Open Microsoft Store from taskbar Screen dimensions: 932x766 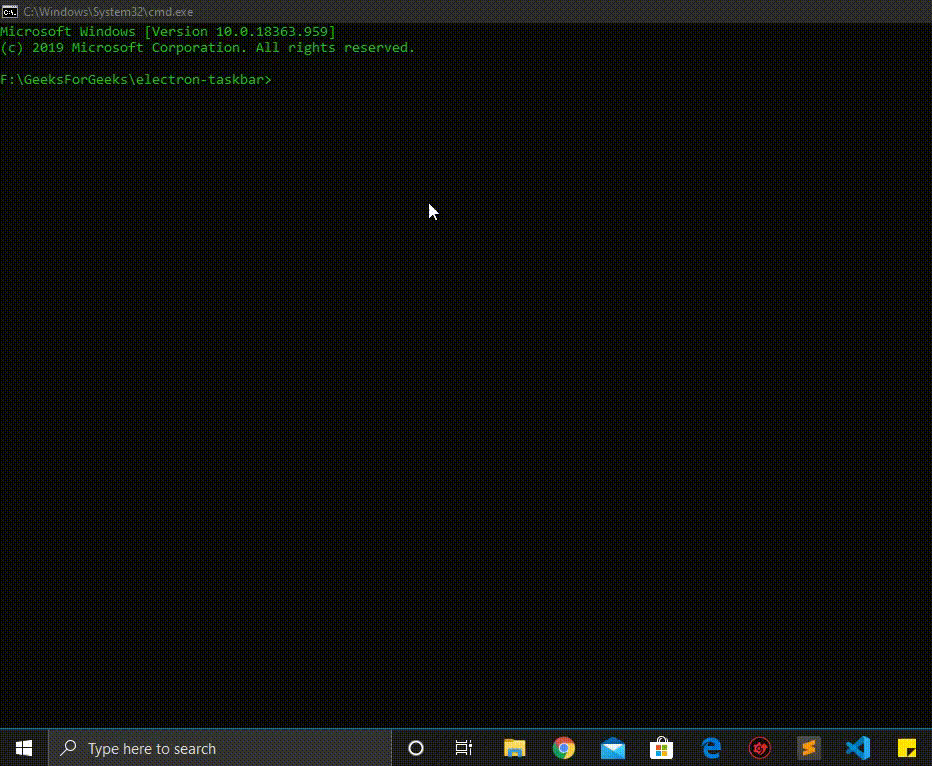(x=662, y=748)
